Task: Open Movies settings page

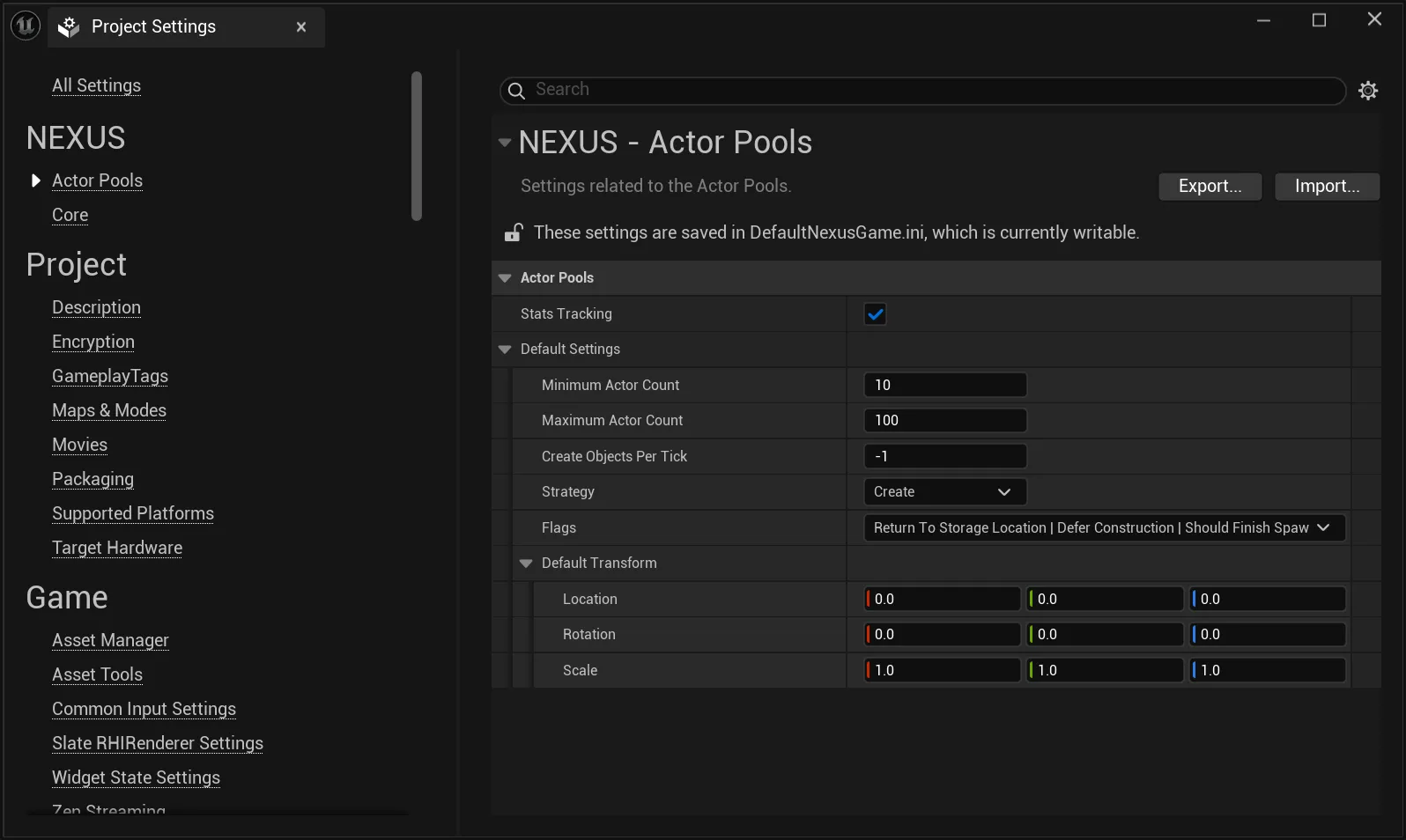Action: (x=79, y=445)
